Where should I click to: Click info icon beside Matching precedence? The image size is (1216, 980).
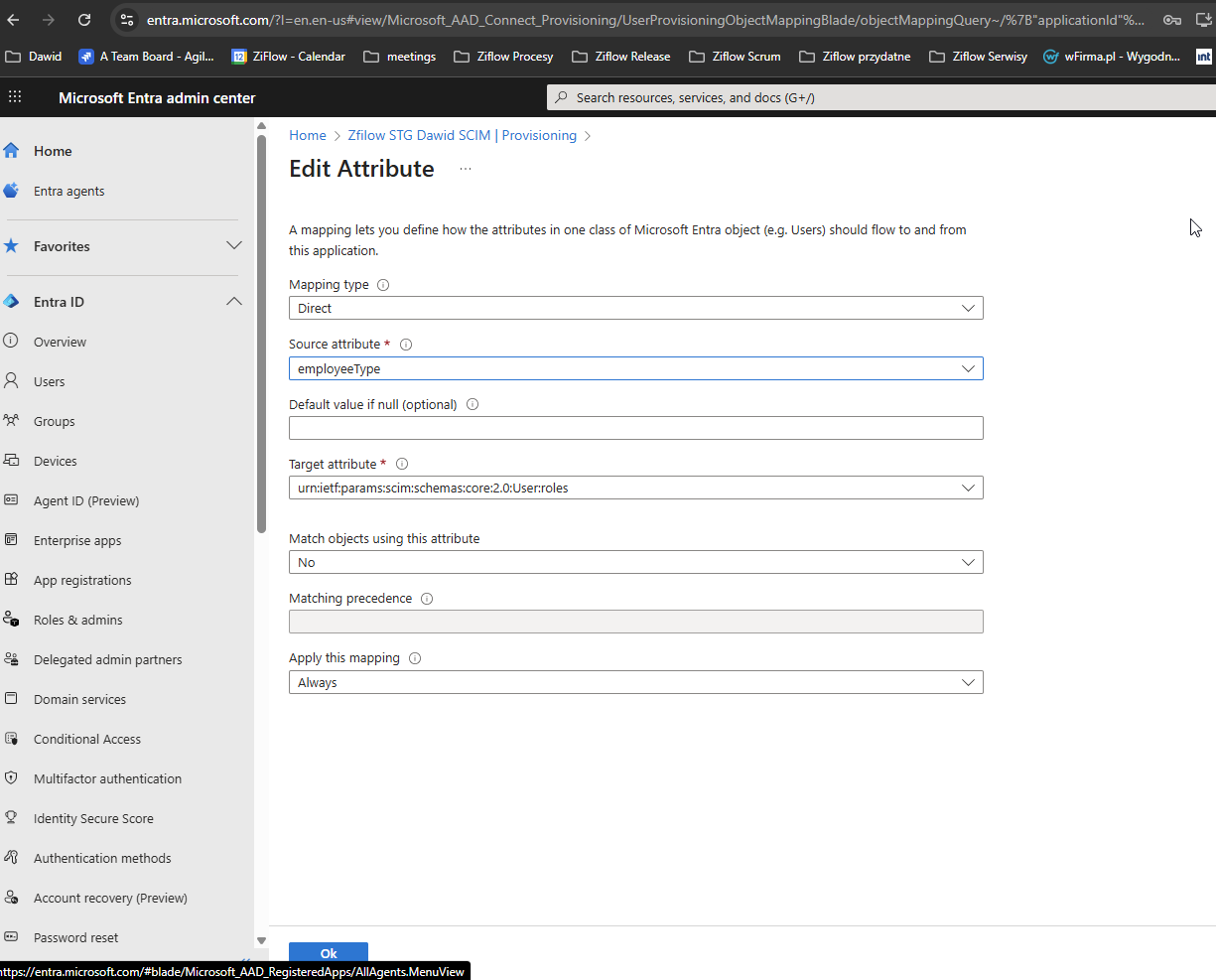tap(427, 599)
